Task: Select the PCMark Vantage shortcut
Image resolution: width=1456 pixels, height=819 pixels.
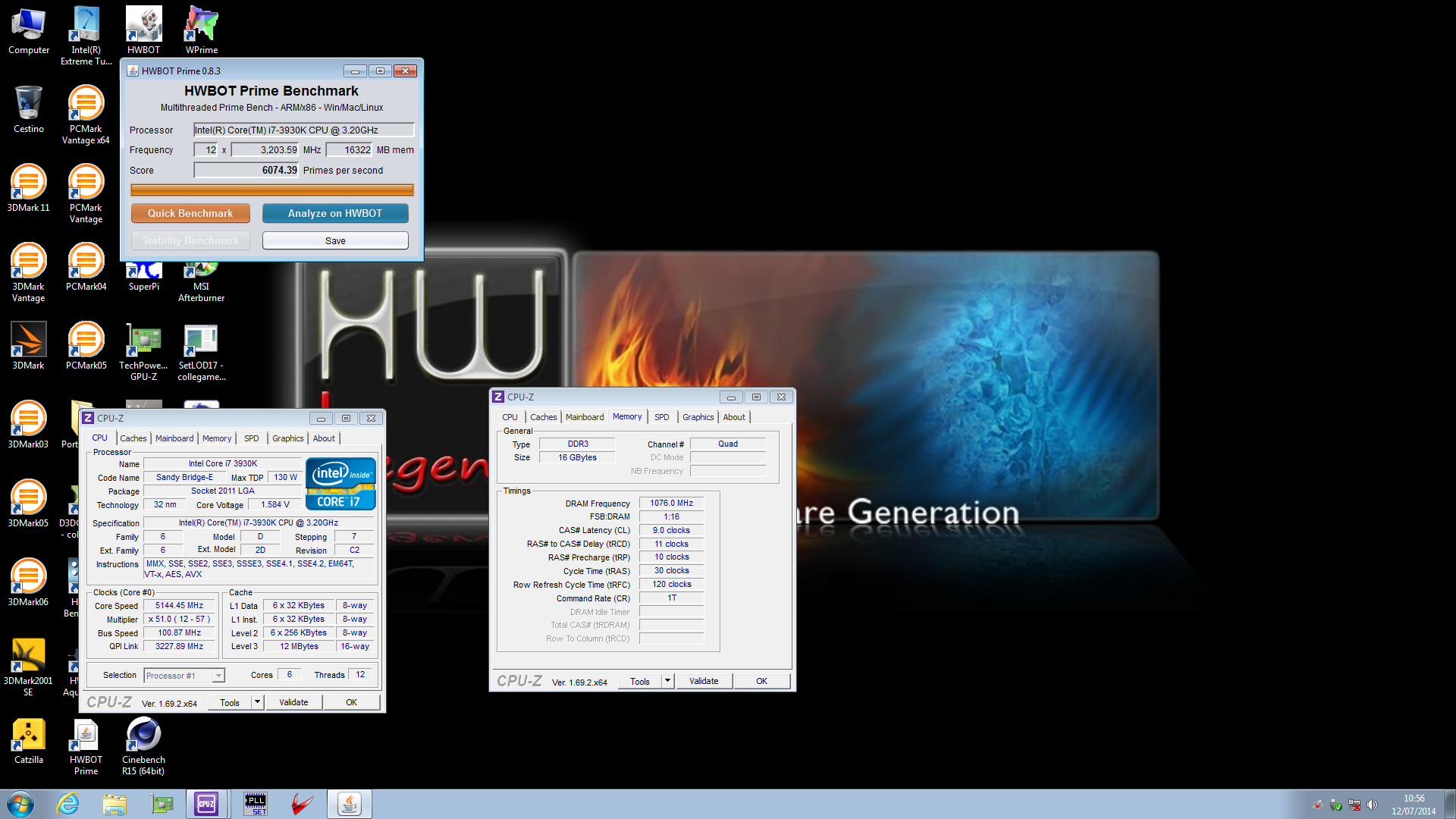Action: click(86, 194)
